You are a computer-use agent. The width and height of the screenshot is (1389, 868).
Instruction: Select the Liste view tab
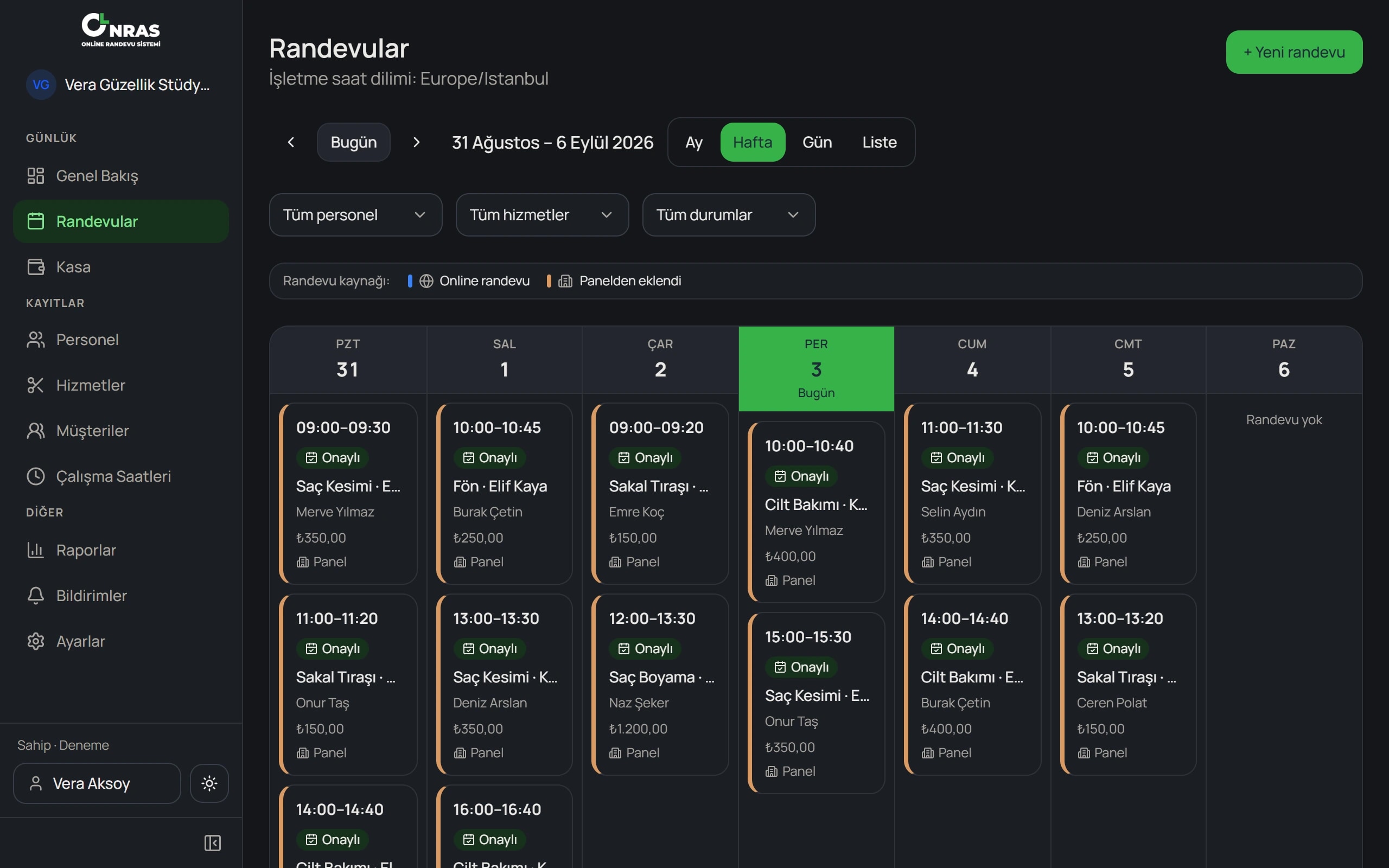click(x=880, y=142)
